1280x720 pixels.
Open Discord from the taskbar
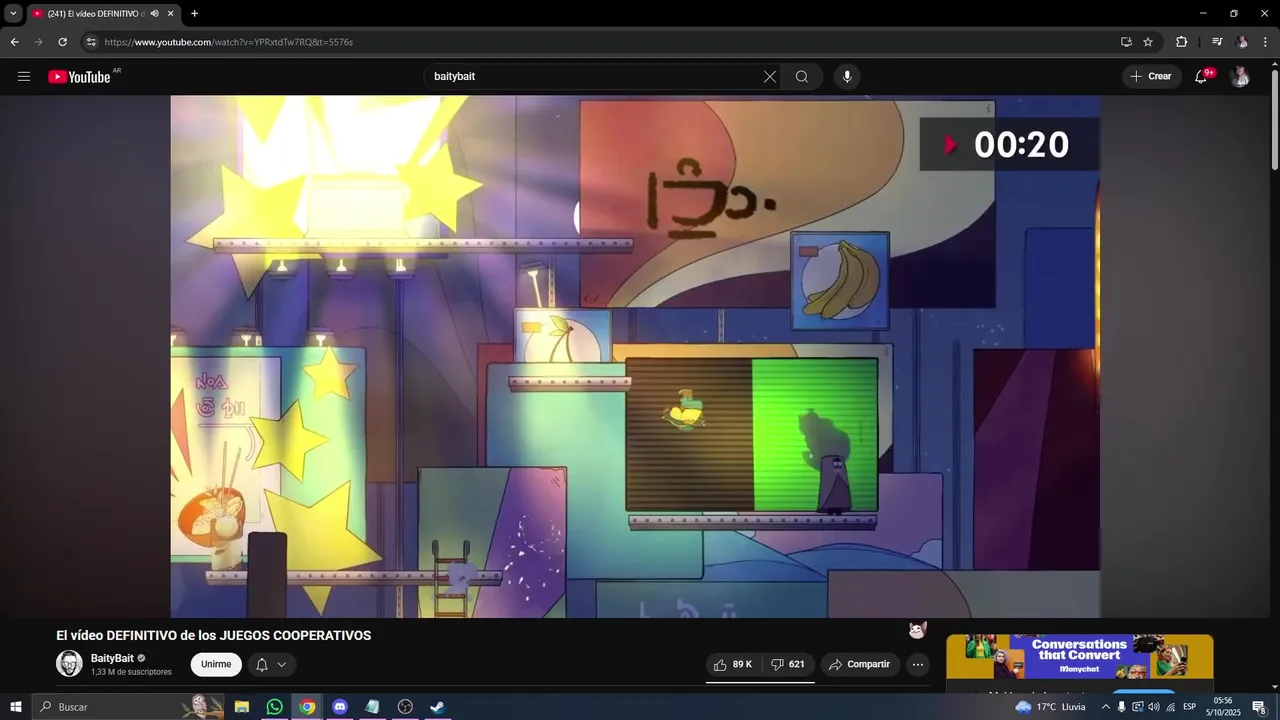coord(340,707)
